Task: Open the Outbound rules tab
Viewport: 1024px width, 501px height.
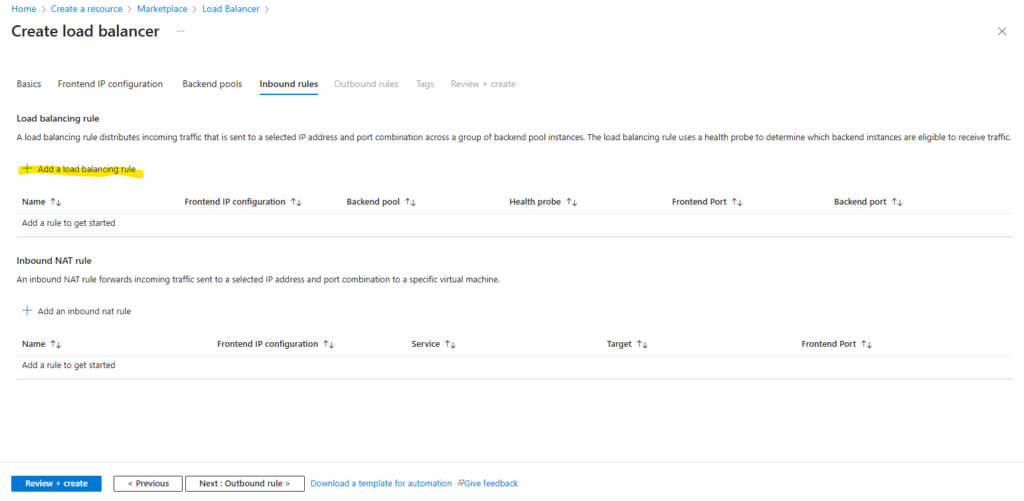Action: pos(366,84)
